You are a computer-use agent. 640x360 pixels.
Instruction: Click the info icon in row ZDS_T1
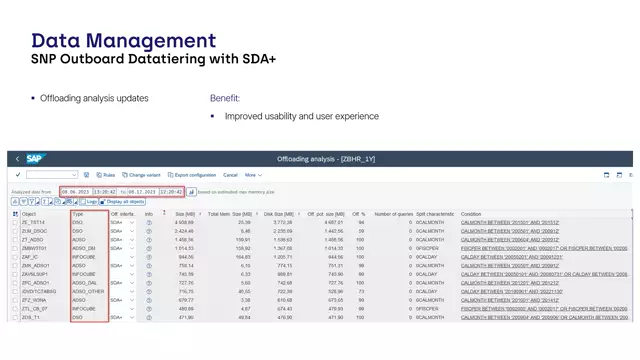pyautogui.click(x=149, y=318)
